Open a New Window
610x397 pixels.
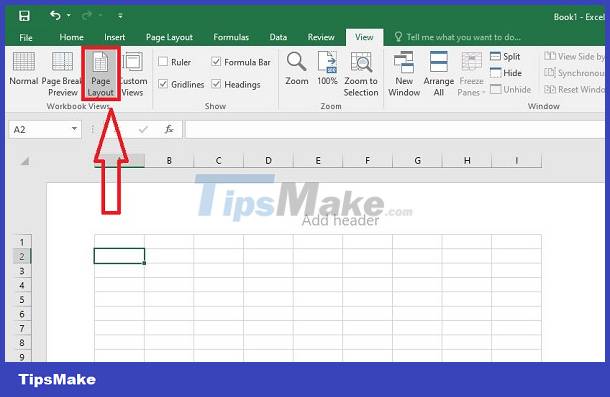pos(404,74)
